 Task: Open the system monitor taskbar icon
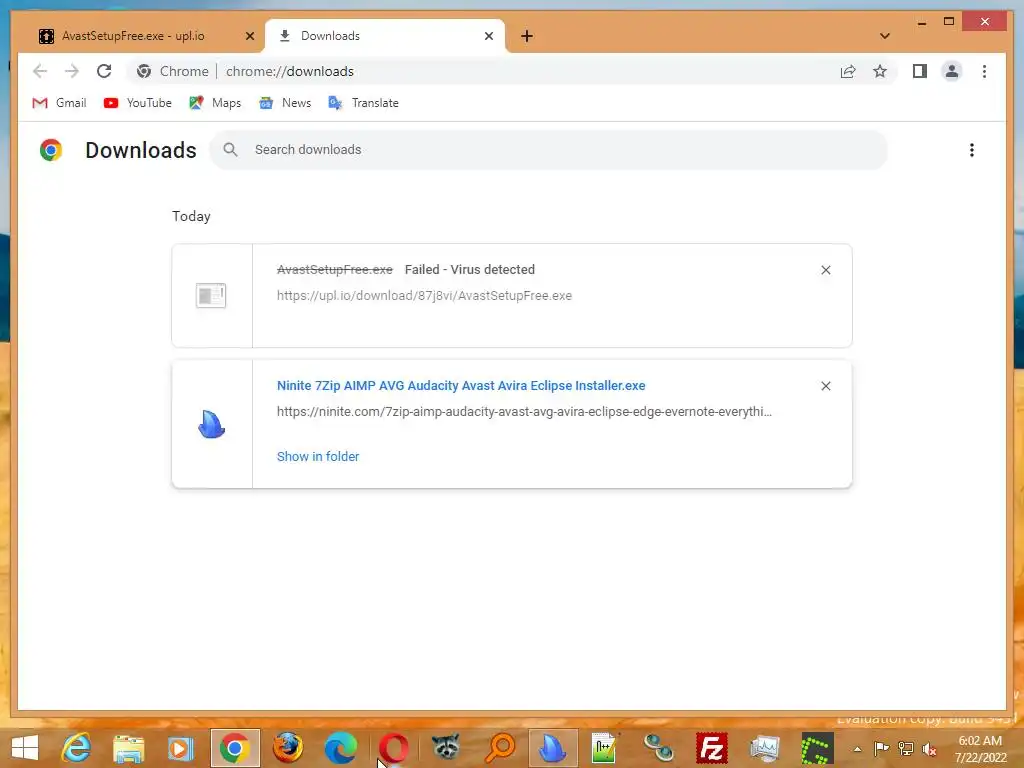764,748
